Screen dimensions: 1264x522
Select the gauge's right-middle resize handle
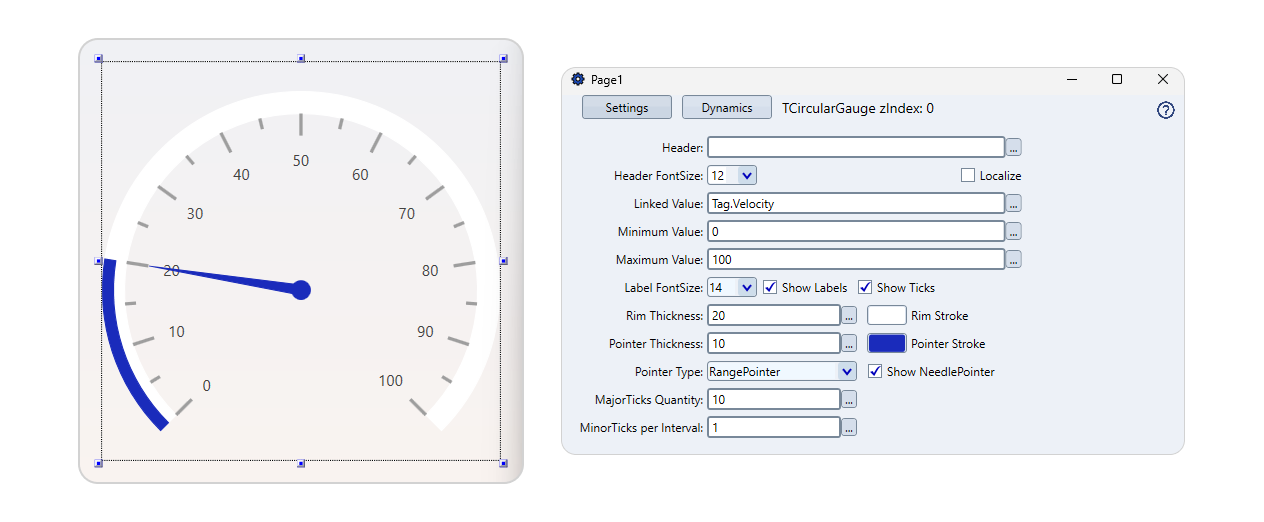pyautogui.click(x=504, y=261)
